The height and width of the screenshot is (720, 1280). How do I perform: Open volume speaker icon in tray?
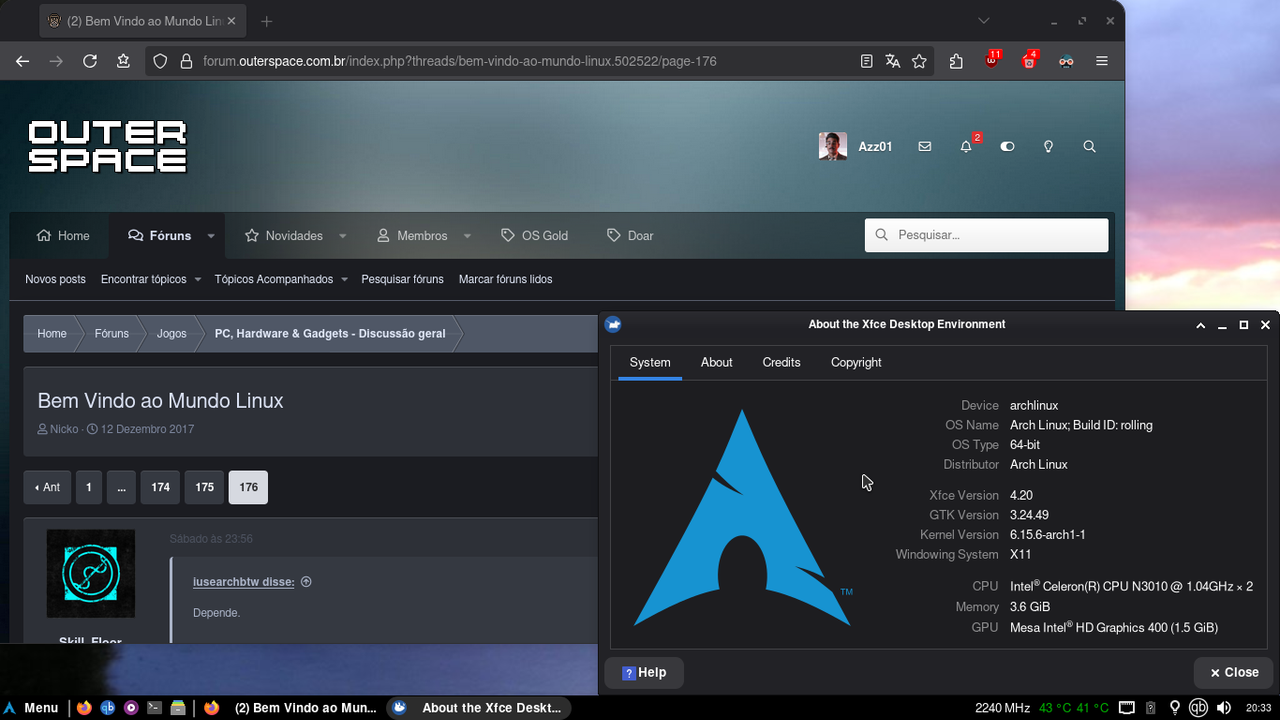click(x=1224, y=708)
